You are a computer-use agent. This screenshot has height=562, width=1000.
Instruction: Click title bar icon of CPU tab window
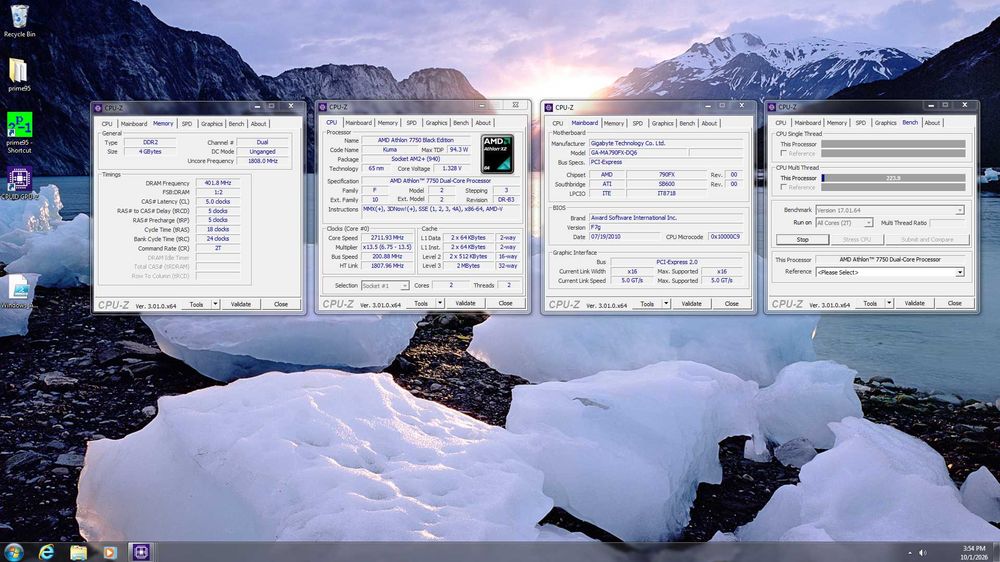323,107
